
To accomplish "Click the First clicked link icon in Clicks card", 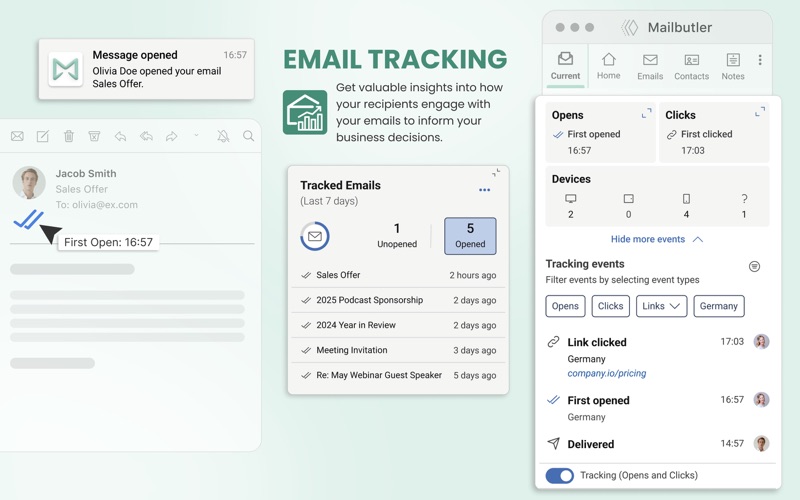I will pos(671,135).
